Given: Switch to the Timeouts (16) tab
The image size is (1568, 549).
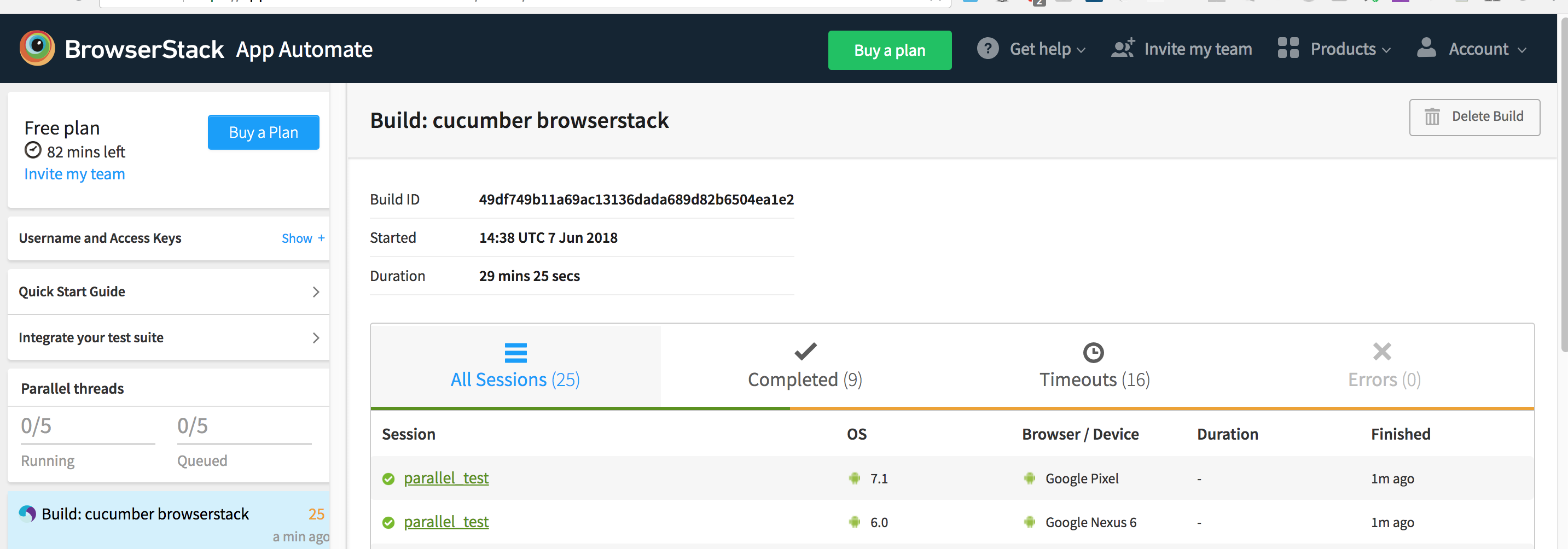Looking at the screenshot, I should point(1094,366).
